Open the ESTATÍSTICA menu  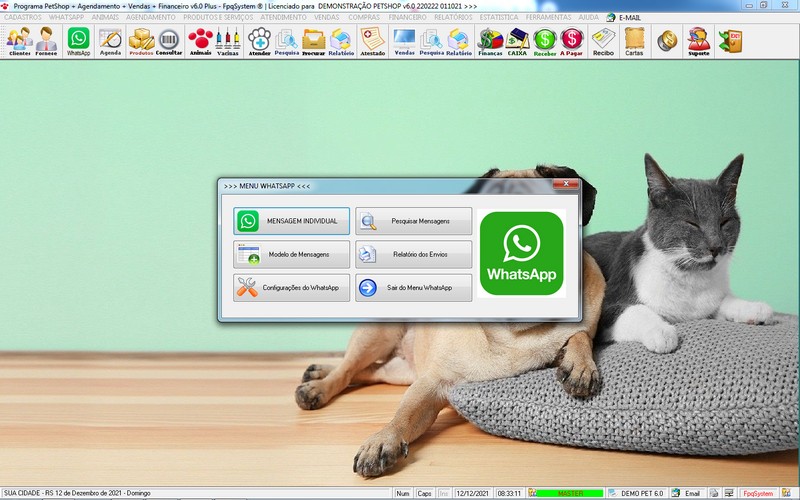coord(499,17)
